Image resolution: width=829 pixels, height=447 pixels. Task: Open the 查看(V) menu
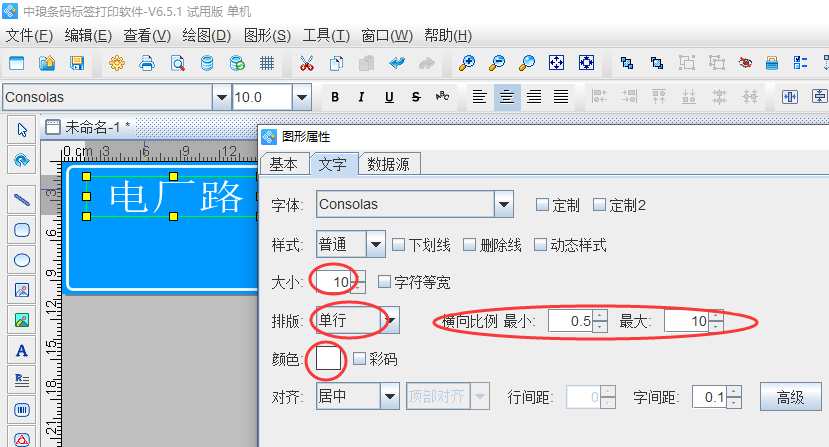coord(147,35)
